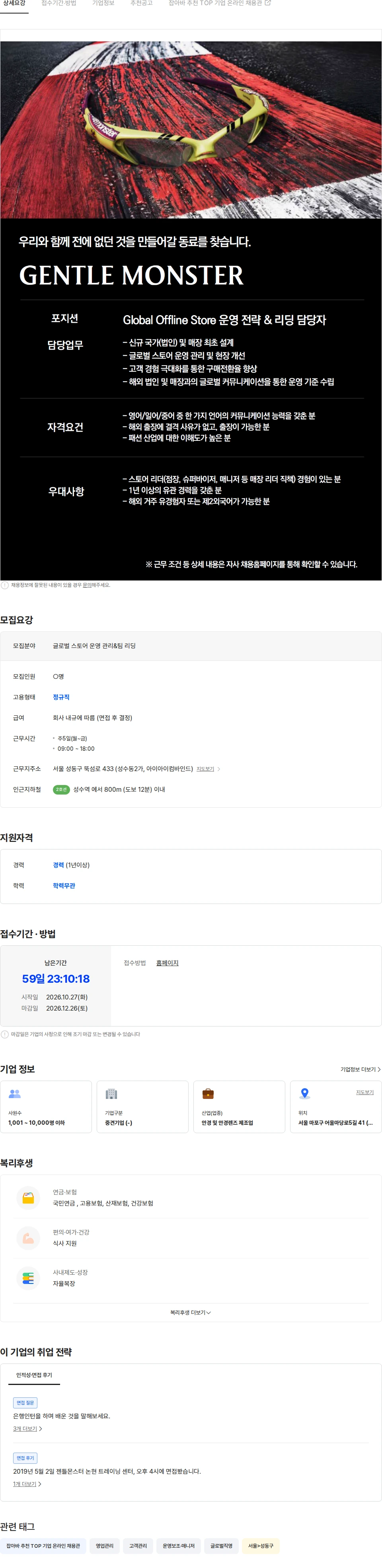Click the 글로벌직영 tag

222,1545
